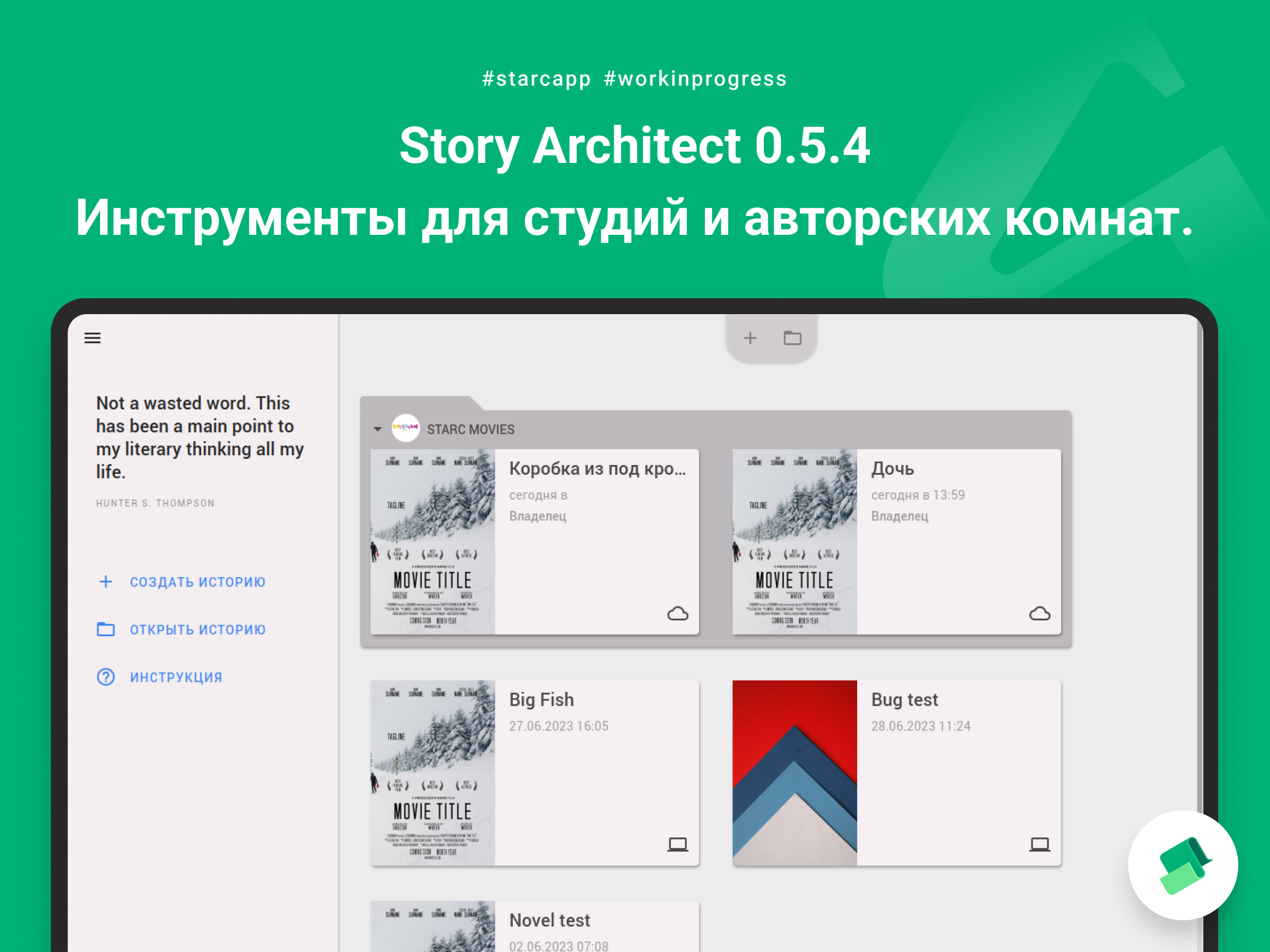
Task: Click the сегодня в 13:59 timestamp on Дочь
Action: [918, 495]
